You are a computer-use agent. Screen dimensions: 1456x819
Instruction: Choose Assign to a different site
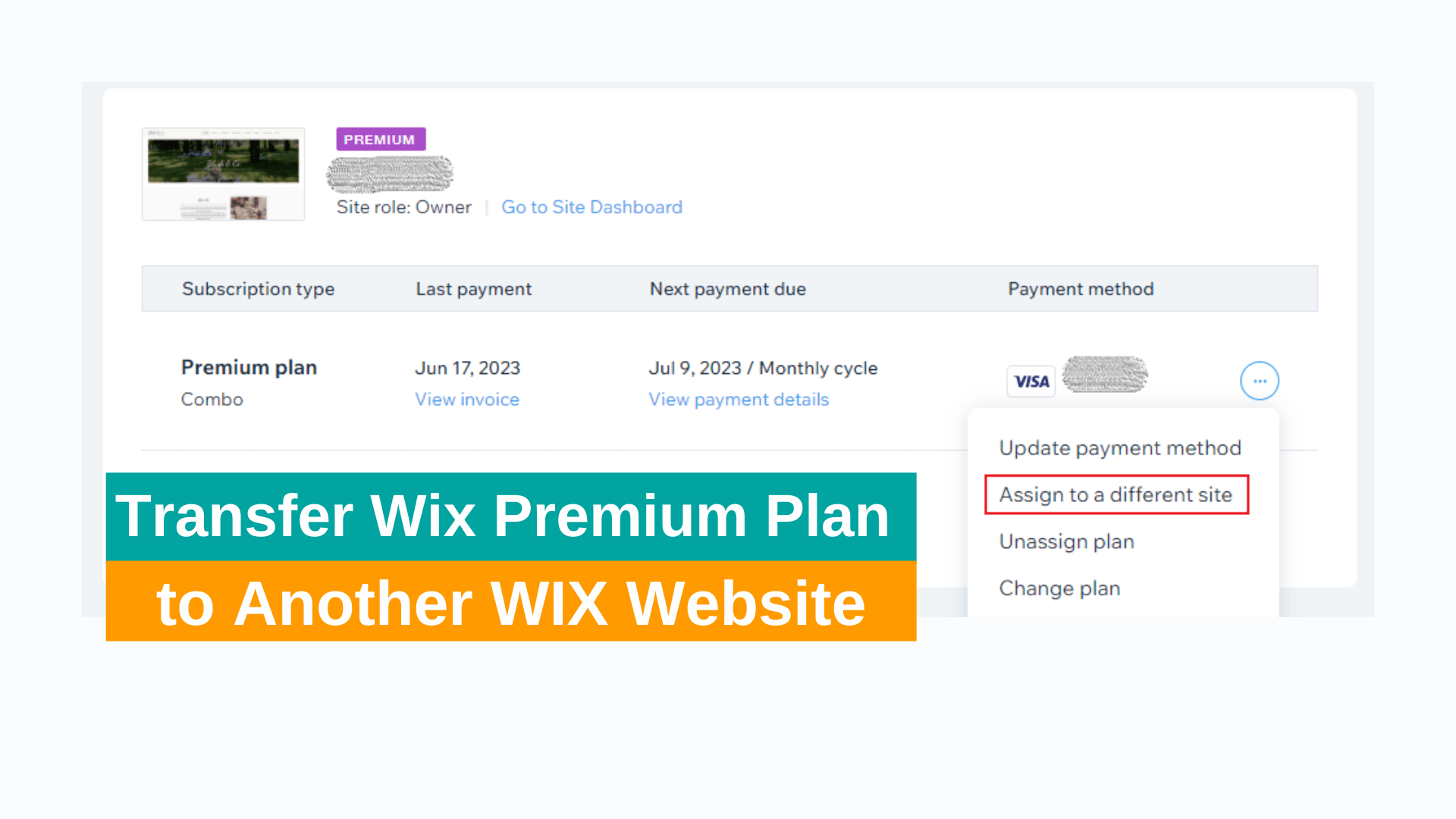(1116, 494)
